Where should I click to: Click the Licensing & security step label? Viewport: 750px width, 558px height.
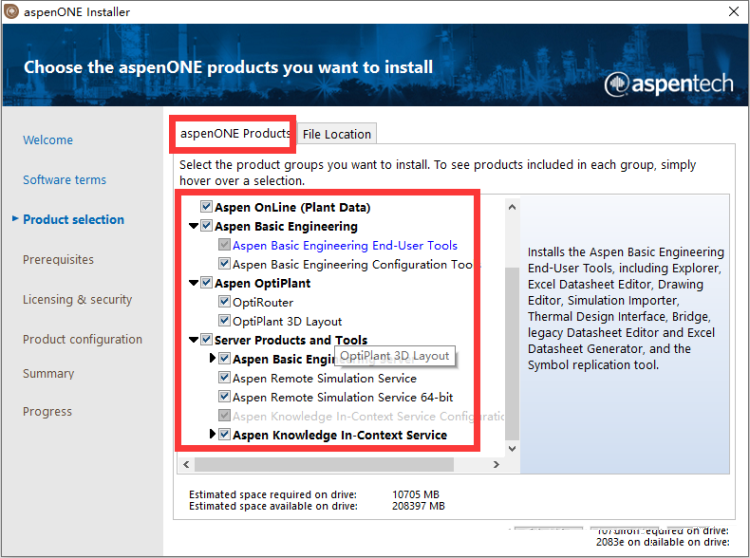(77, 299)
